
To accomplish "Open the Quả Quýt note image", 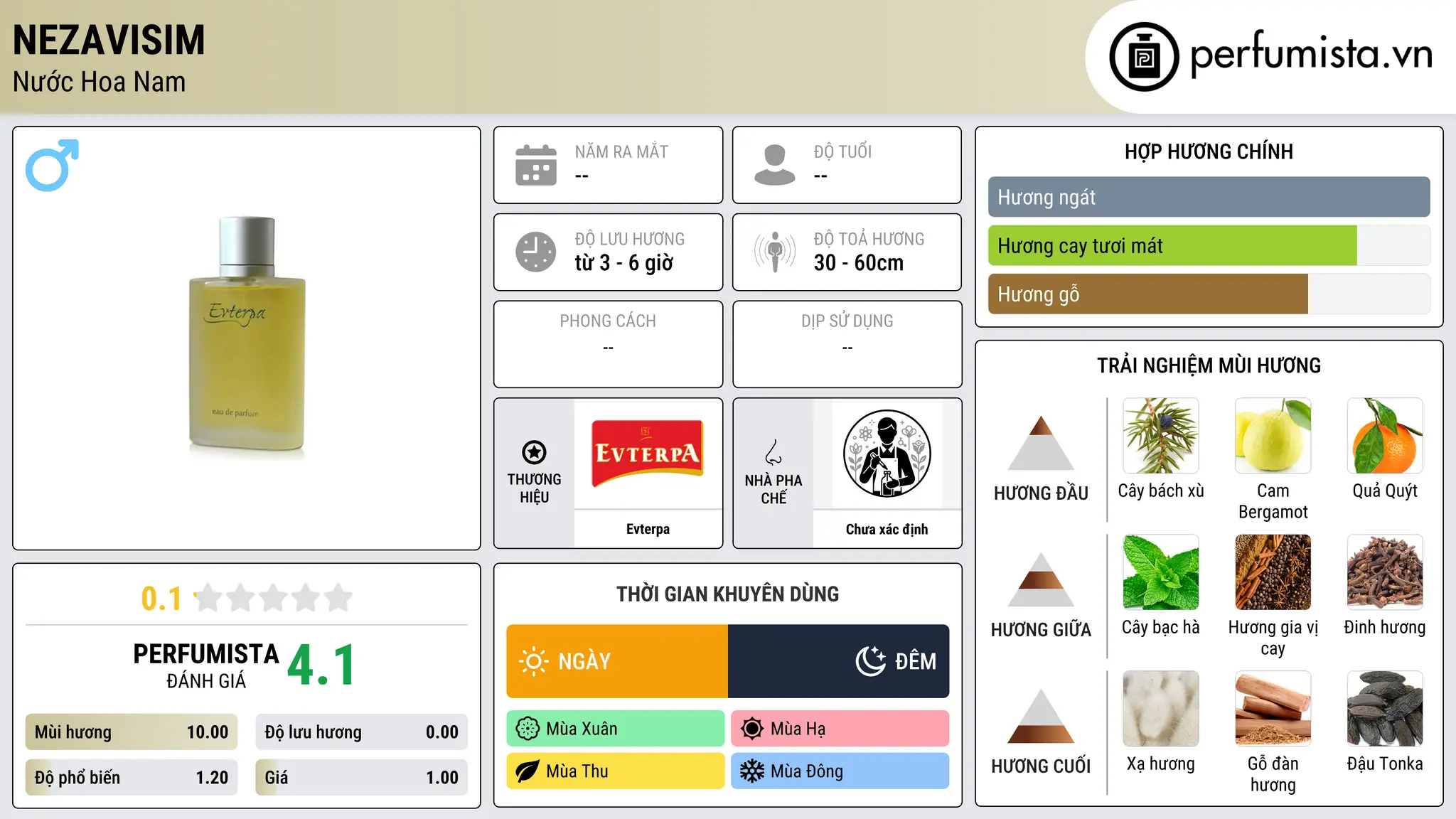I will point(1385,436).
